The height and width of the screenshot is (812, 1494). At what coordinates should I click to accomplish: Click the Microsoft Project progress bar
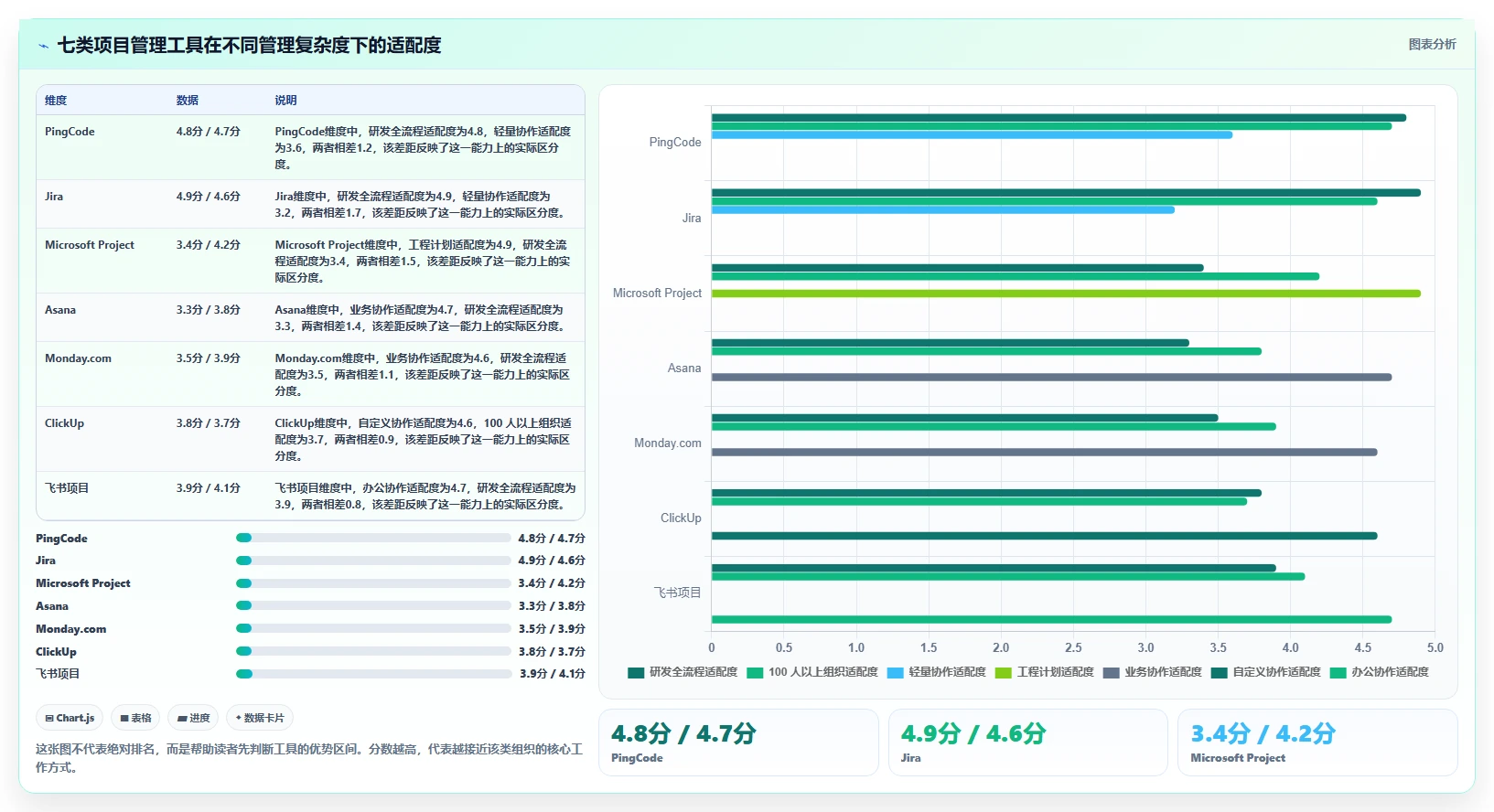tap(373, 583)
